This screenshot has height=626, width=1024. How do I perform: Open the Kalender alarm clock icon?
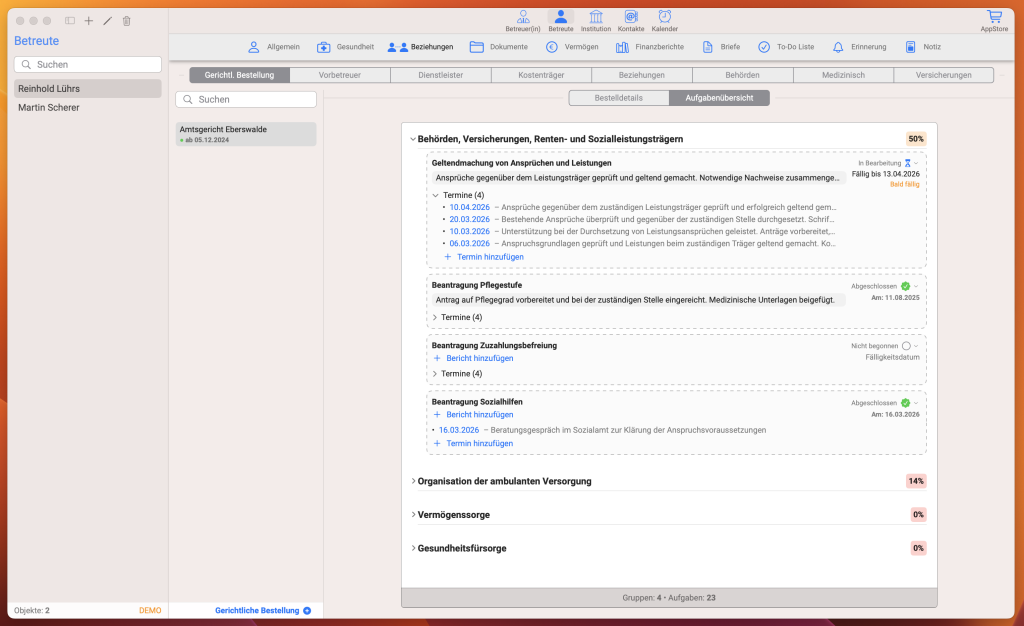[x=664, y=17]
